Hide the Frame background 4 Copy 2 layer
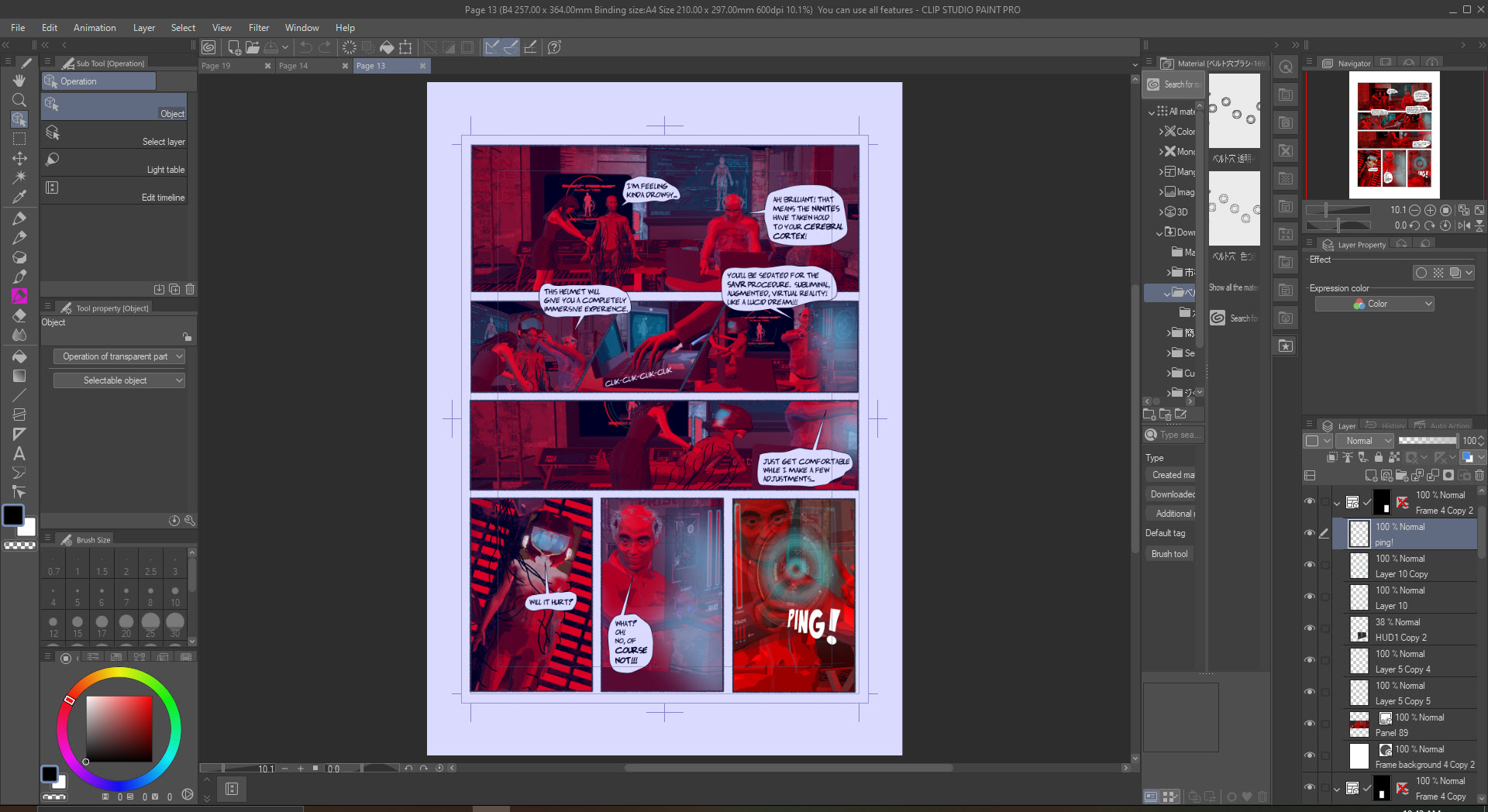Viewport: 1488px width, 812px height. pos(1310,755)
